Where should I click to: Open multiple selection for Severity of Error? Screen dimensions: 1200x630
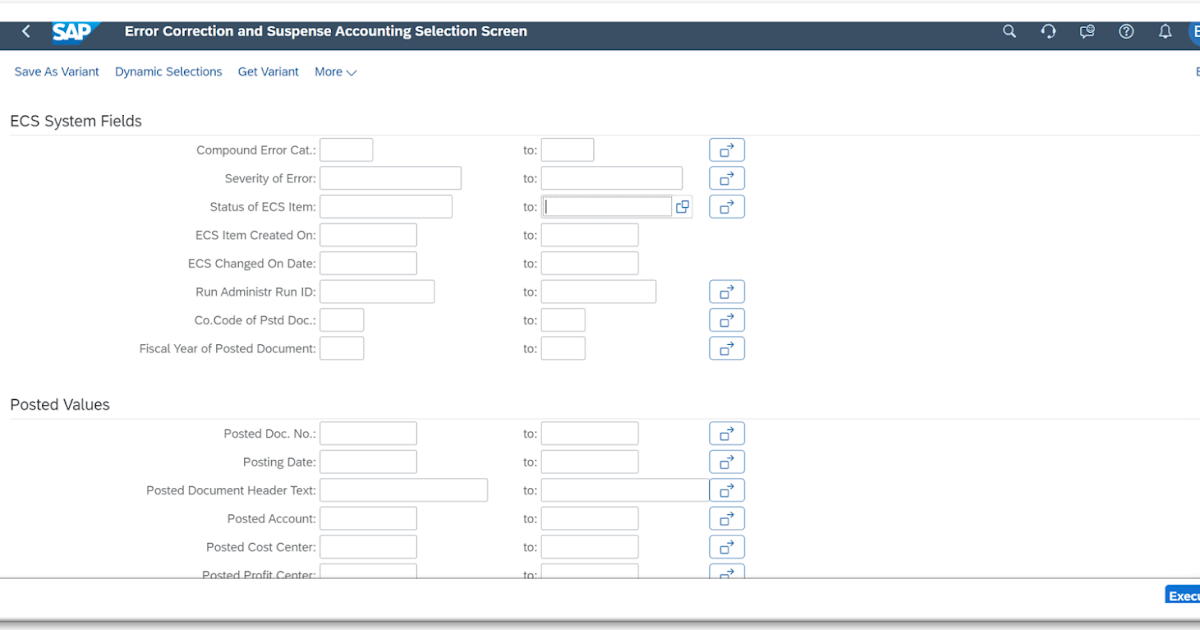(727, 178)
